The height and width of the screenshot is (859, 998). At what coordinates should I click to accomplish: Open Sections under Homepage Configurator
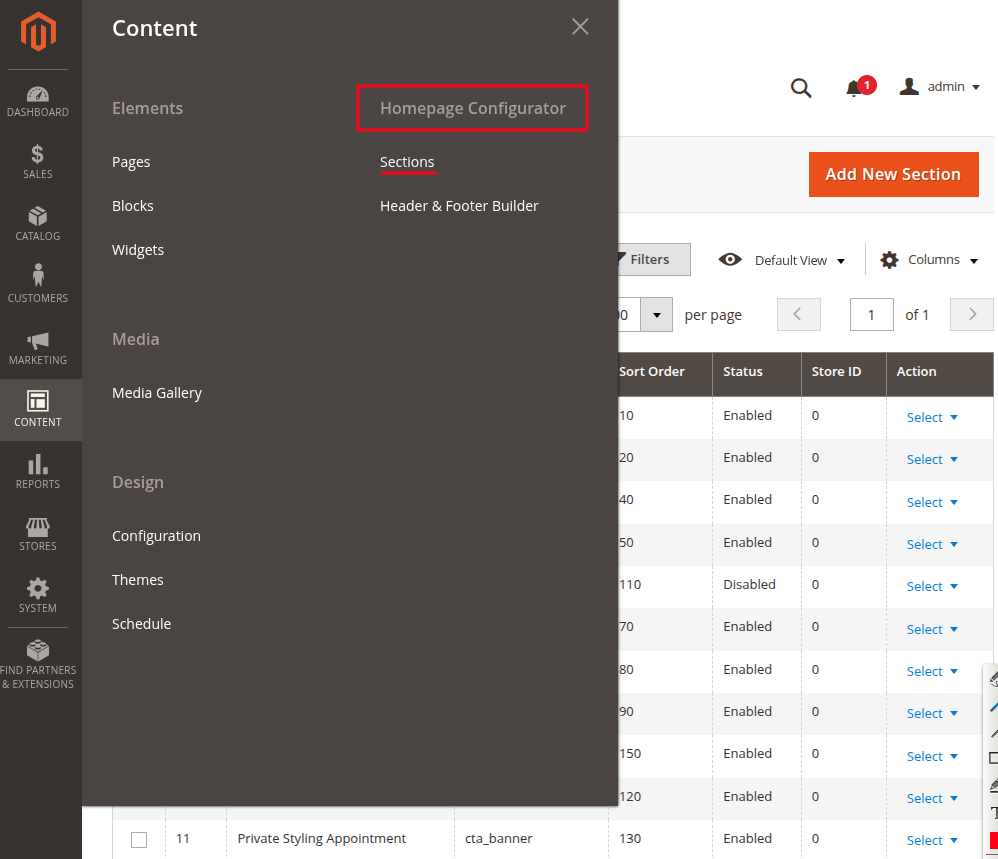click(407, 162)
